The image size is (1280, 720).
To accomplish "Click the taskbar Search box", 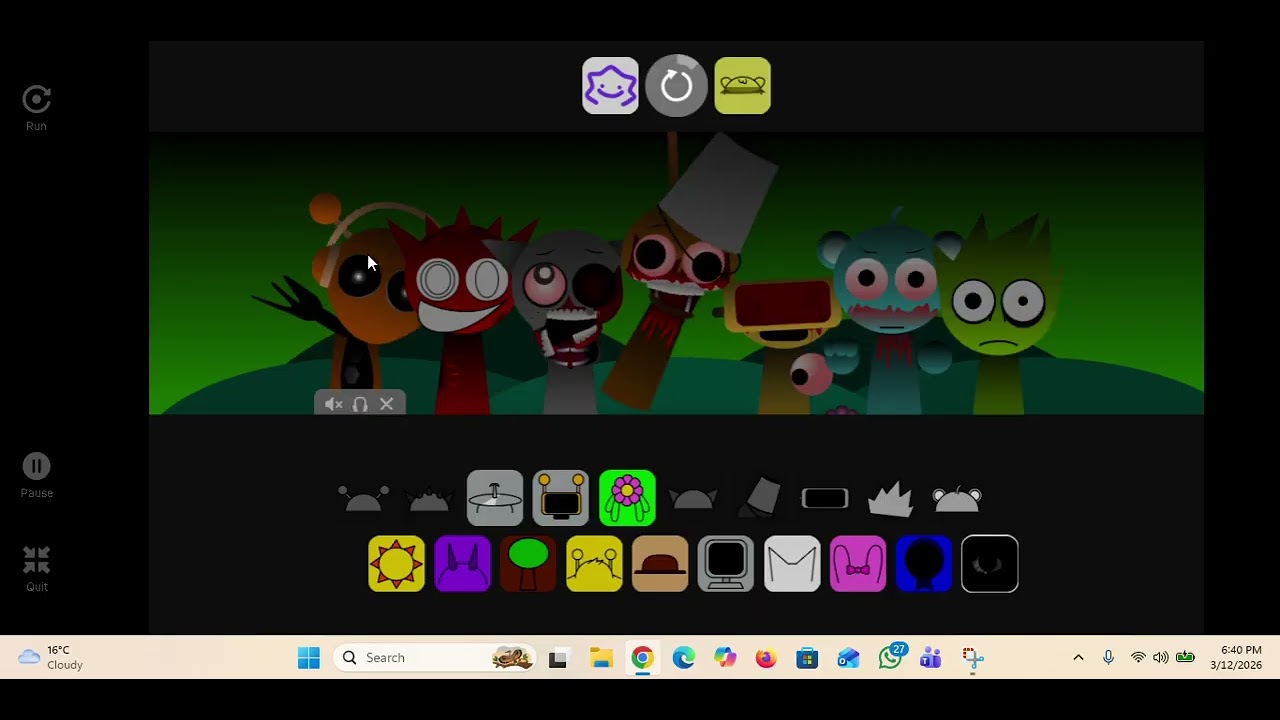I will click(437, 657).
